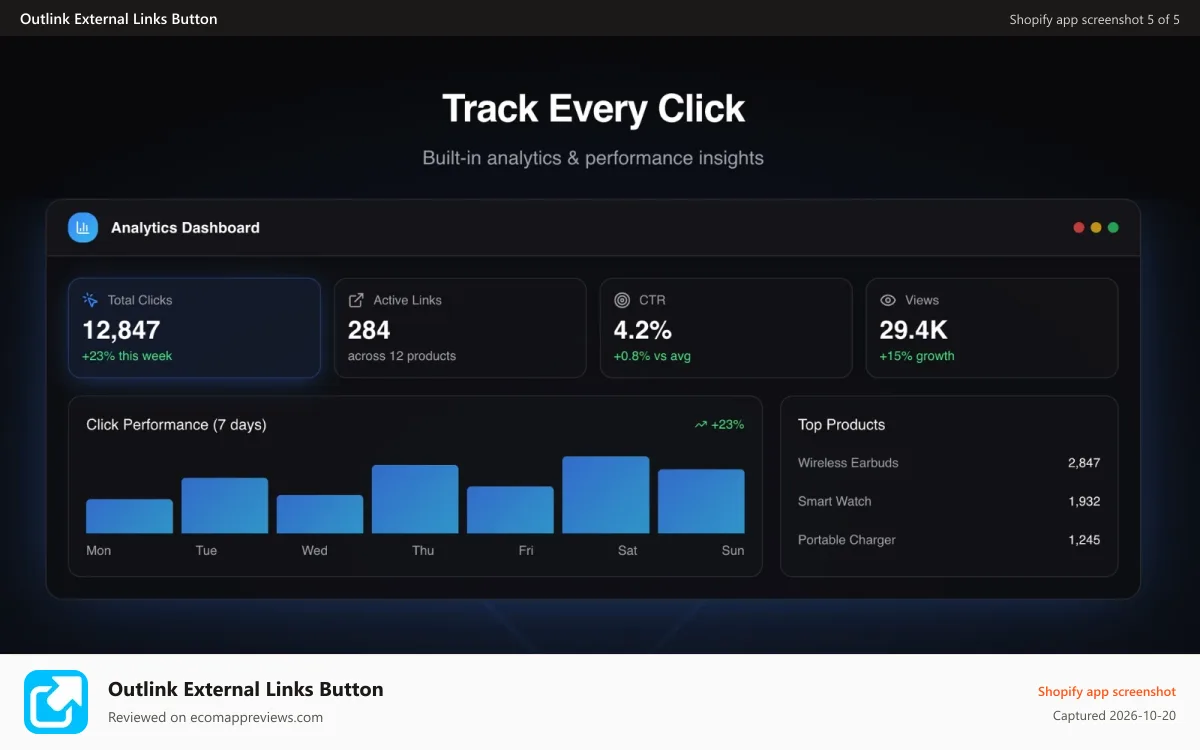1200x750 pixels.
Task: Click the Analytics Dashboard title
Action: click(185, 228)
